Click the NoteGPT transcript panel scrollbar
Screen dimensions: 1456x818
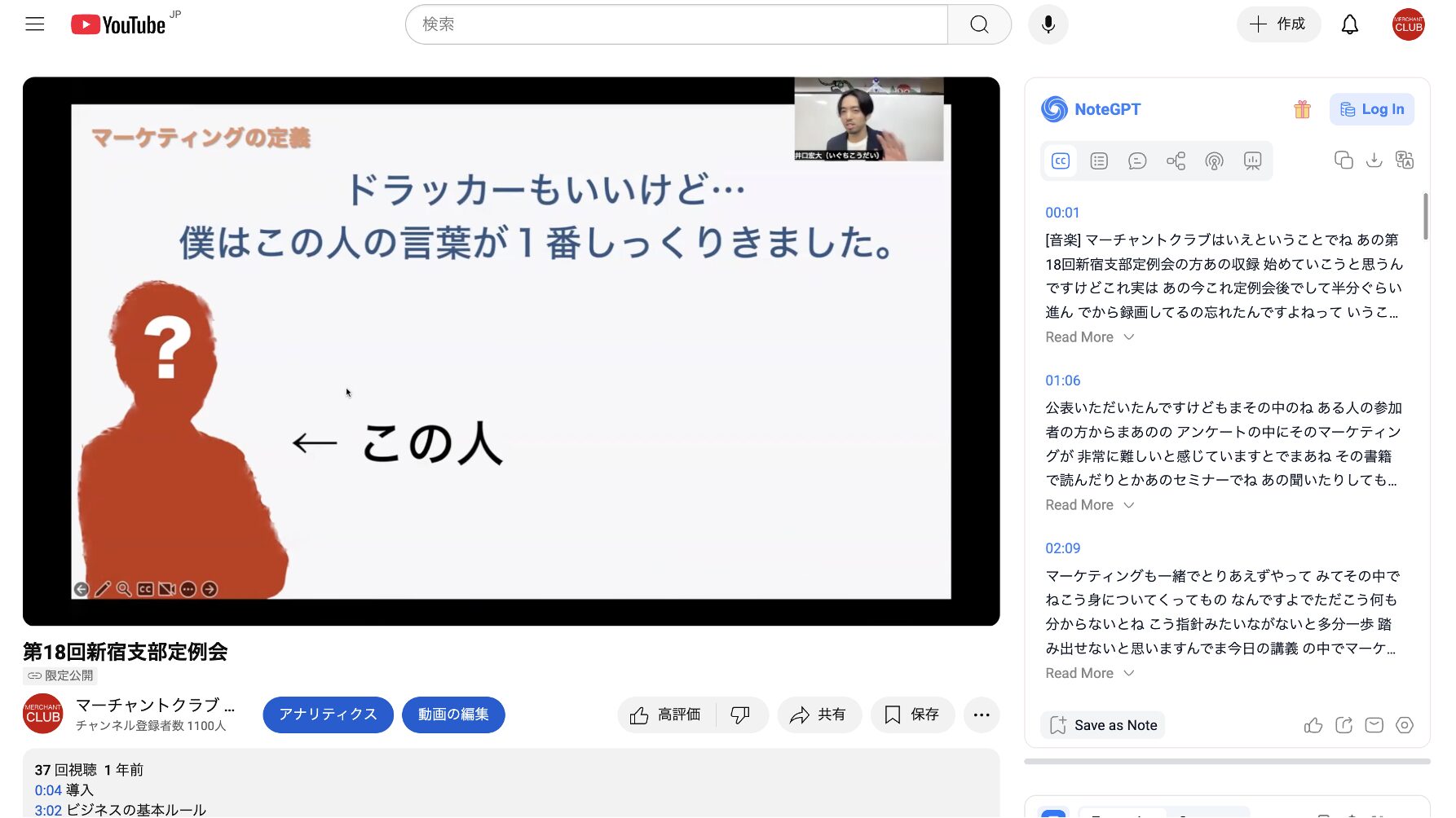[x=1425, y=217]
